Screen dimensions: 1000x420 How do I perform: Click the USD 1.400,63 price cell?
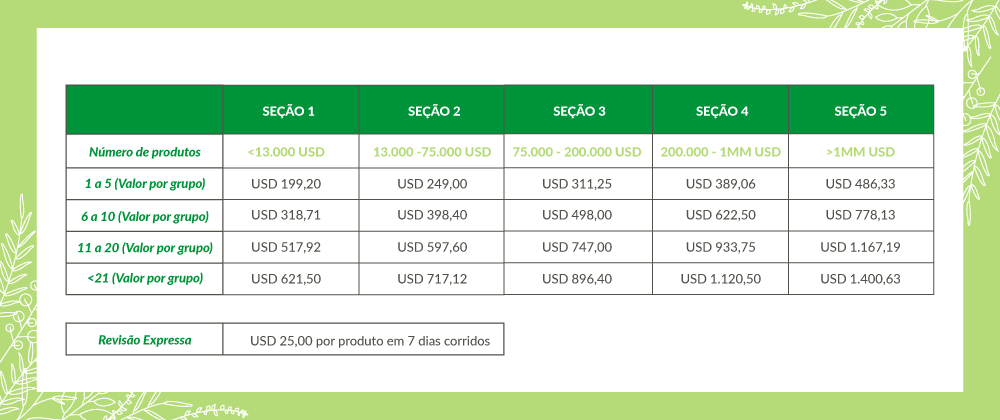tap(860, 278)
